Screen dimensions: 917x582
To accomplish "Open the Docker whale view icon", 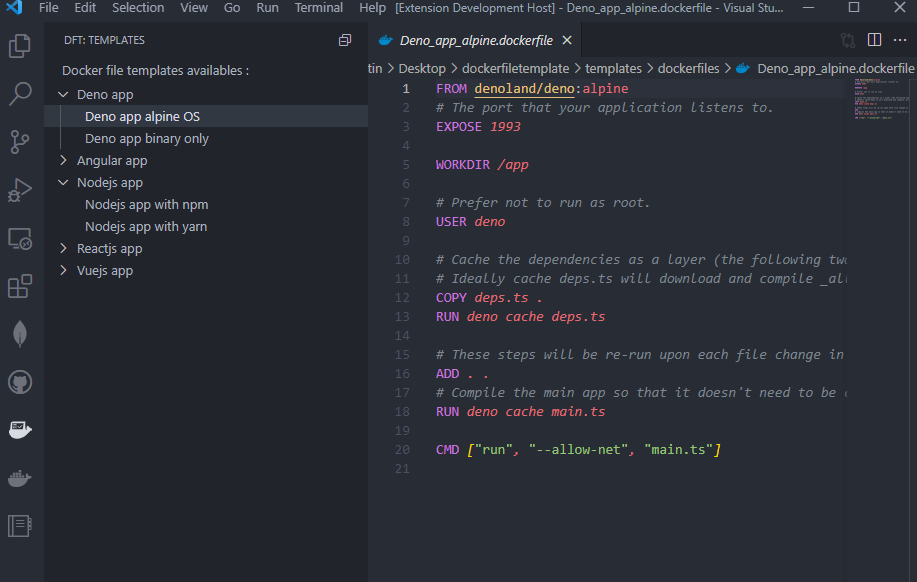I will tap(20, 478).
